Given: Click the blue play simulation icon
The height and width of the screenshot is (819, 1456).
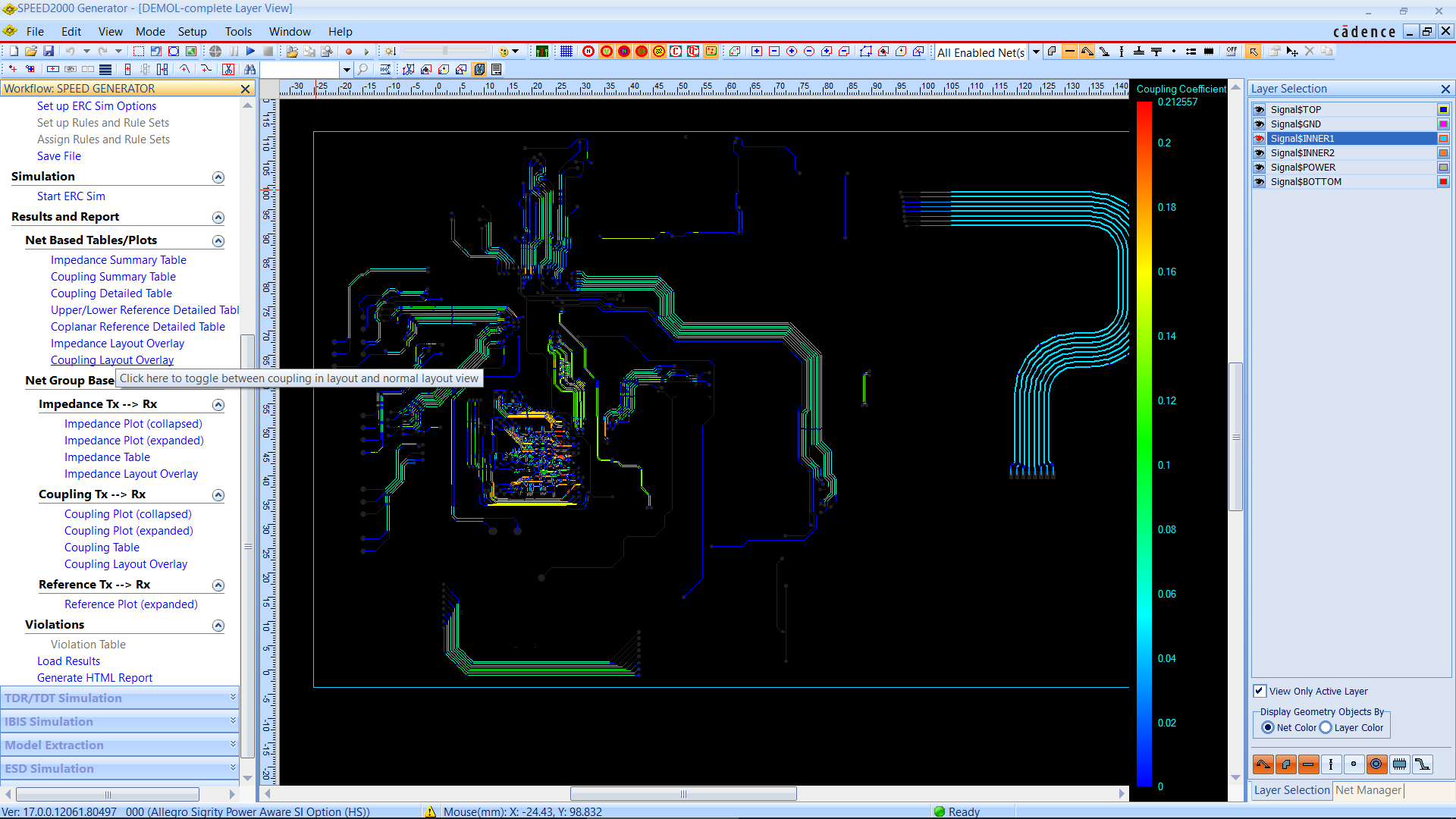Looking at the screenshot, I should click(250, 52).
